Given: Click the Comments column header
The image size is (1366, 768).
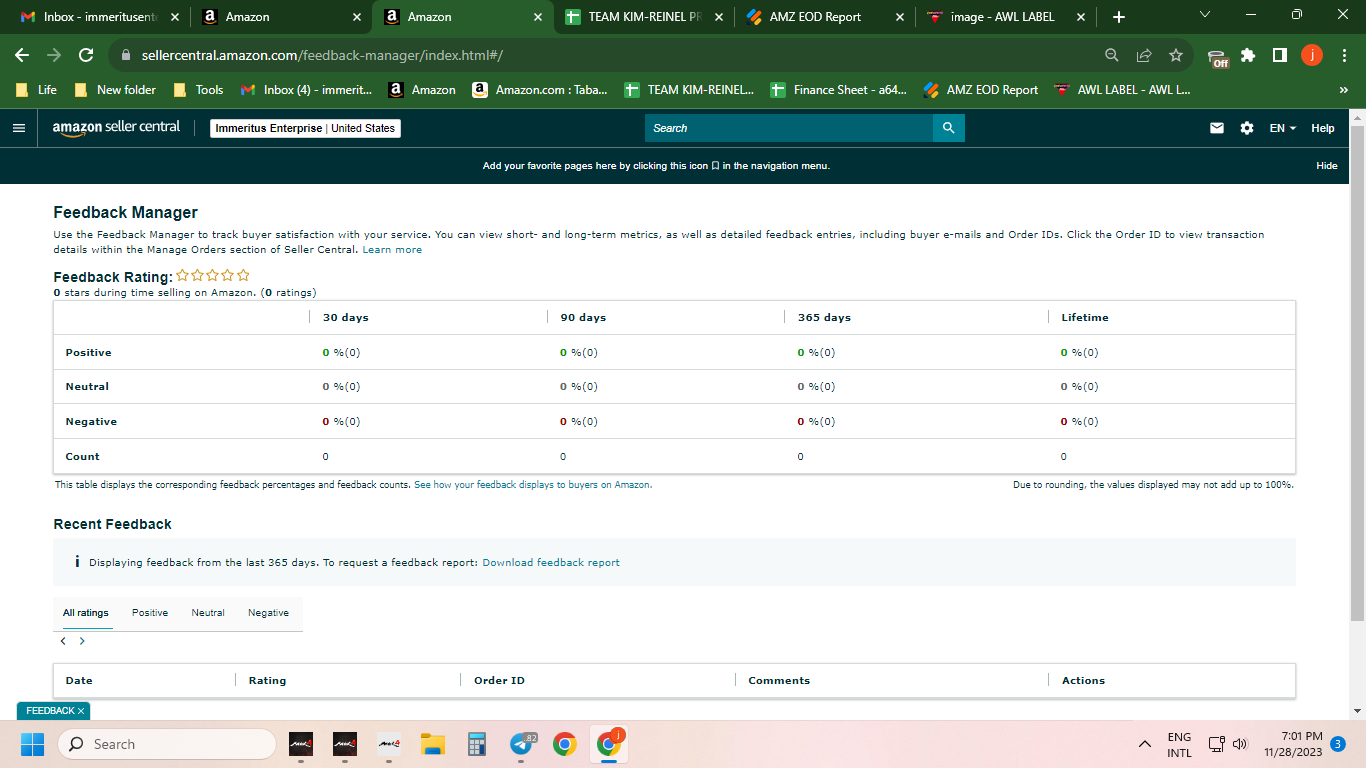Looking at the screenshot, I should coord(779,681).
